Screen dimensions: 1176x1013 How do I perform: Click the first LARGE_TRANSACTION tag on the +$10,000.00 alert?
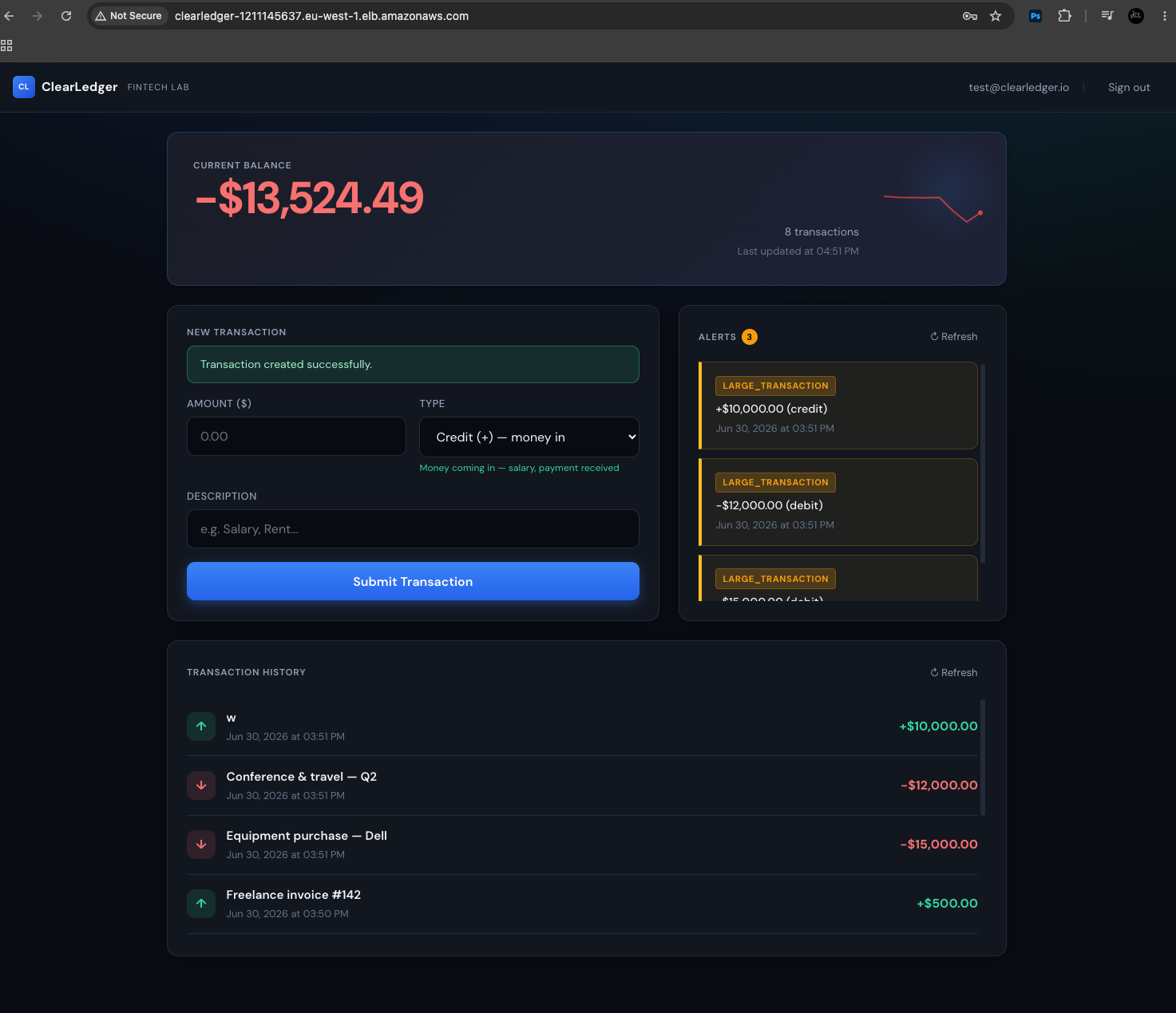(x=775, y=386)
